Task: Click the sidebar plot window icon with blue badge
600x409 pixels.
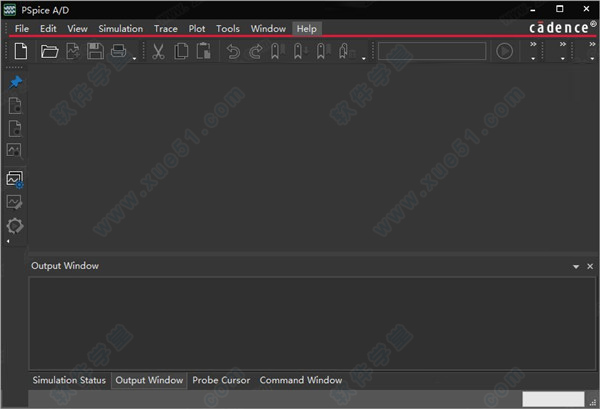Action: click(x=15, y=179)
